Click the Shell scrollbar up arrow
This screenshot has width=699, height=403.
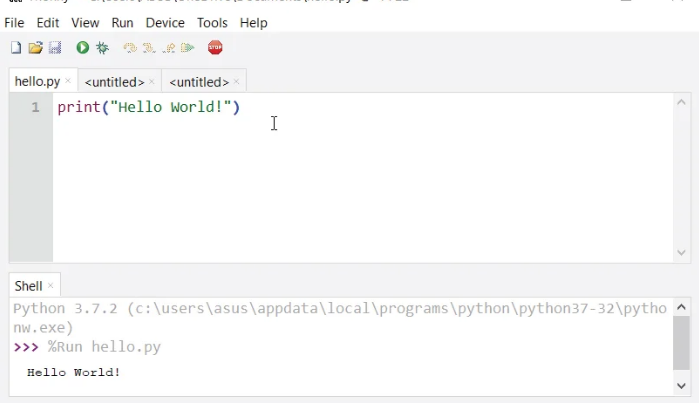point(681,307)
